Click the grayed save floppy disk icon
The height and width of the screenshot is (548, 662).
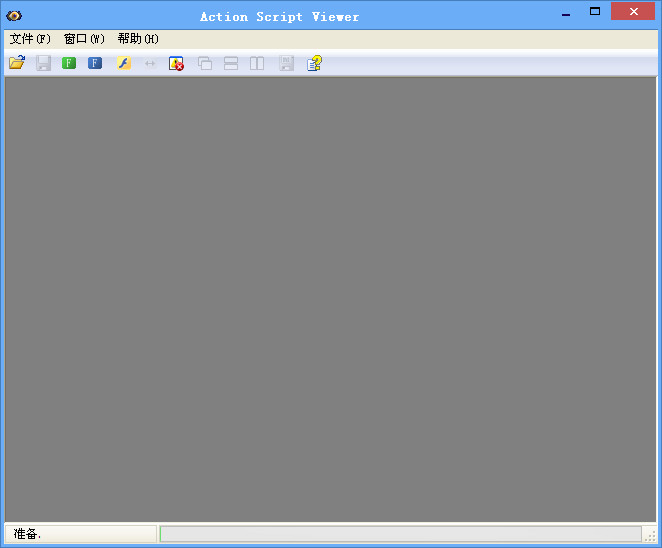click(43, 63)
